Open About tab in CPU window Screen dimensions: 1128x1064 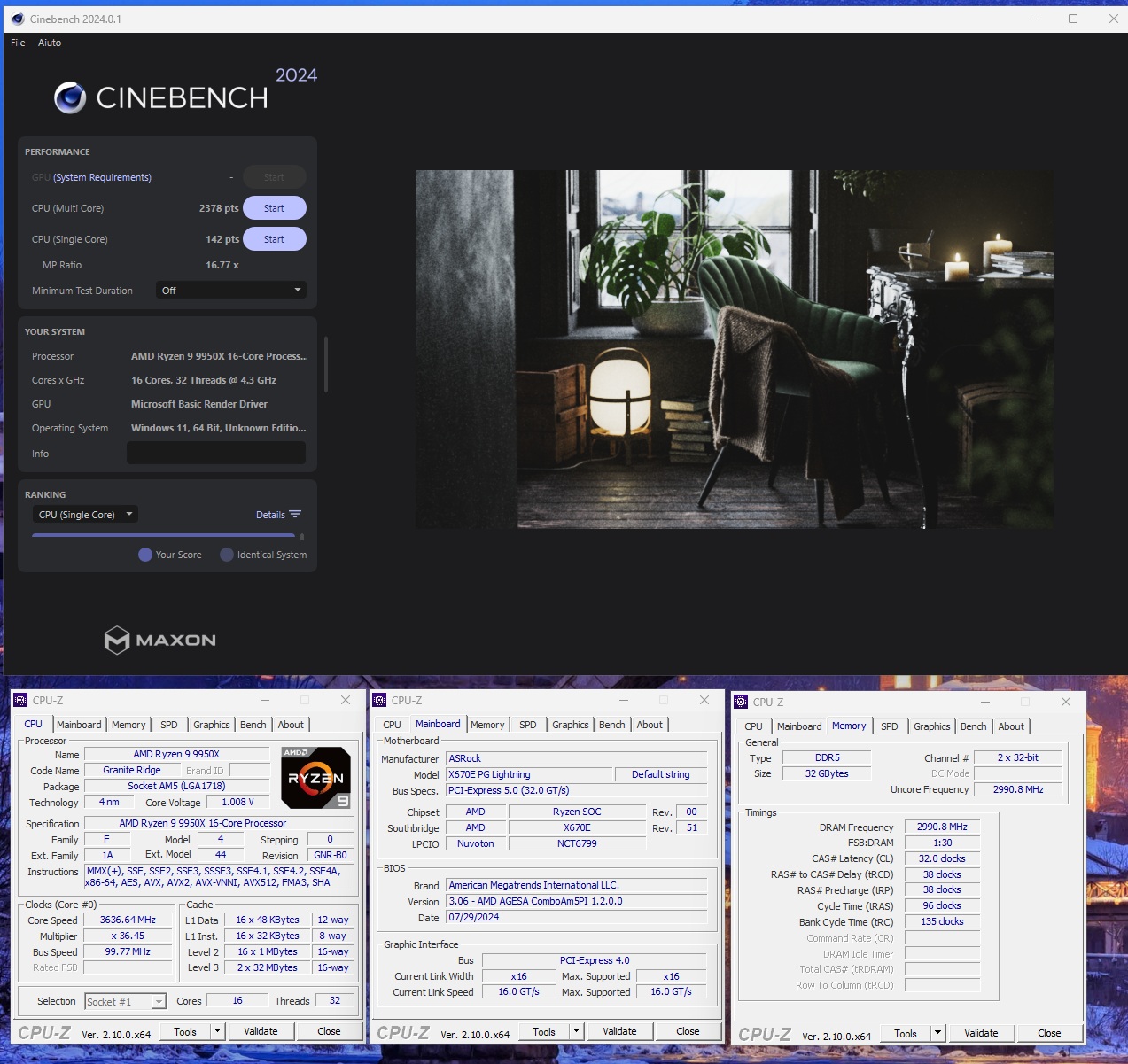[291, 725]
